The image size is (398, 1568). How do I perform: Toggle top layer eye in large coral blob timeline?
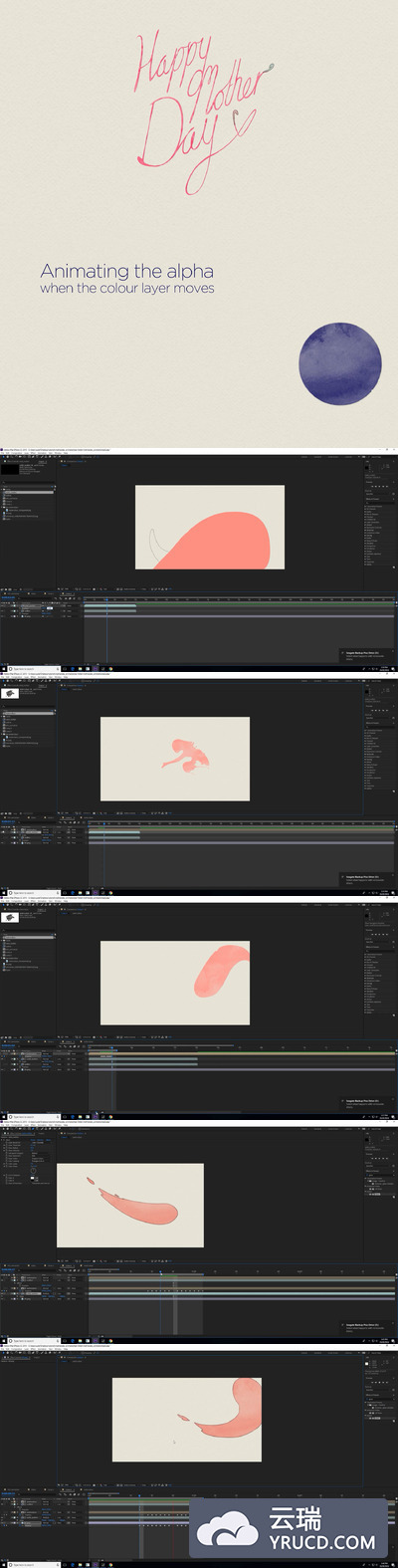pyautogui.click(x=3, y=606)
